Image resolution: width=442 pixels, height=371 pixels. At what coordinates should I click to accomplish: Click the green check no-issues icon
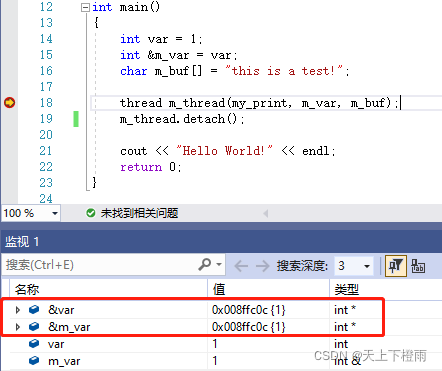pos(91,213)
